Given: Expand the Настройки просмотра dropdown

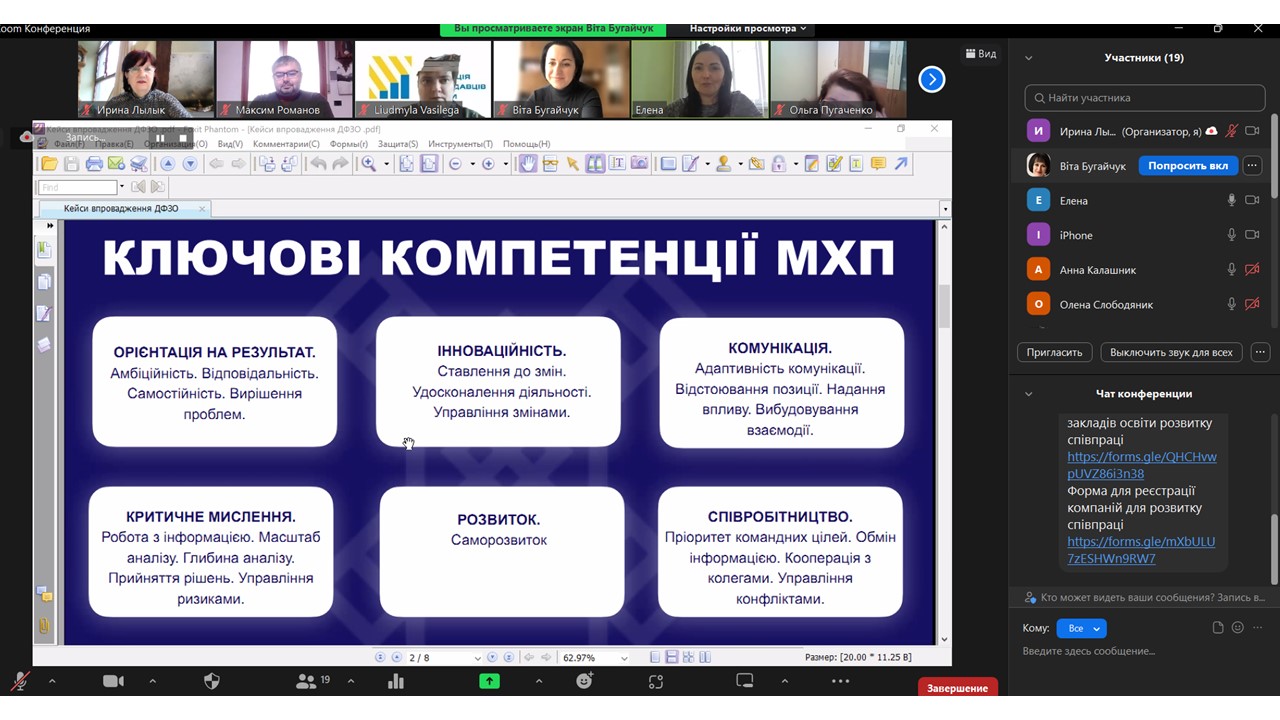Looking at the screenshot, I should tap(745, 28).
